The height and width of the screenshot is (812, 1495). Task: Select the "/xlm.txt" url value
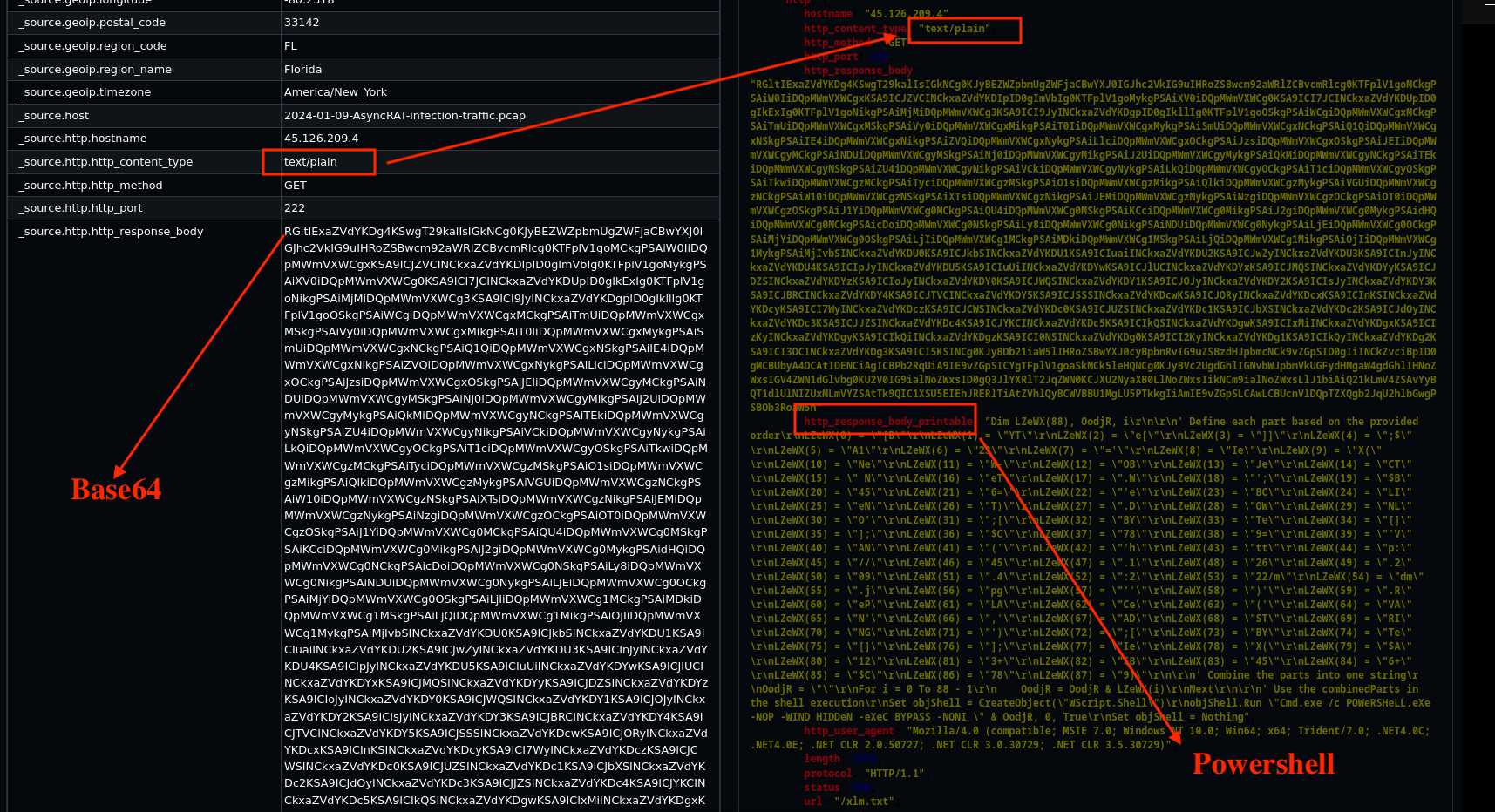(x=864, y=802)
